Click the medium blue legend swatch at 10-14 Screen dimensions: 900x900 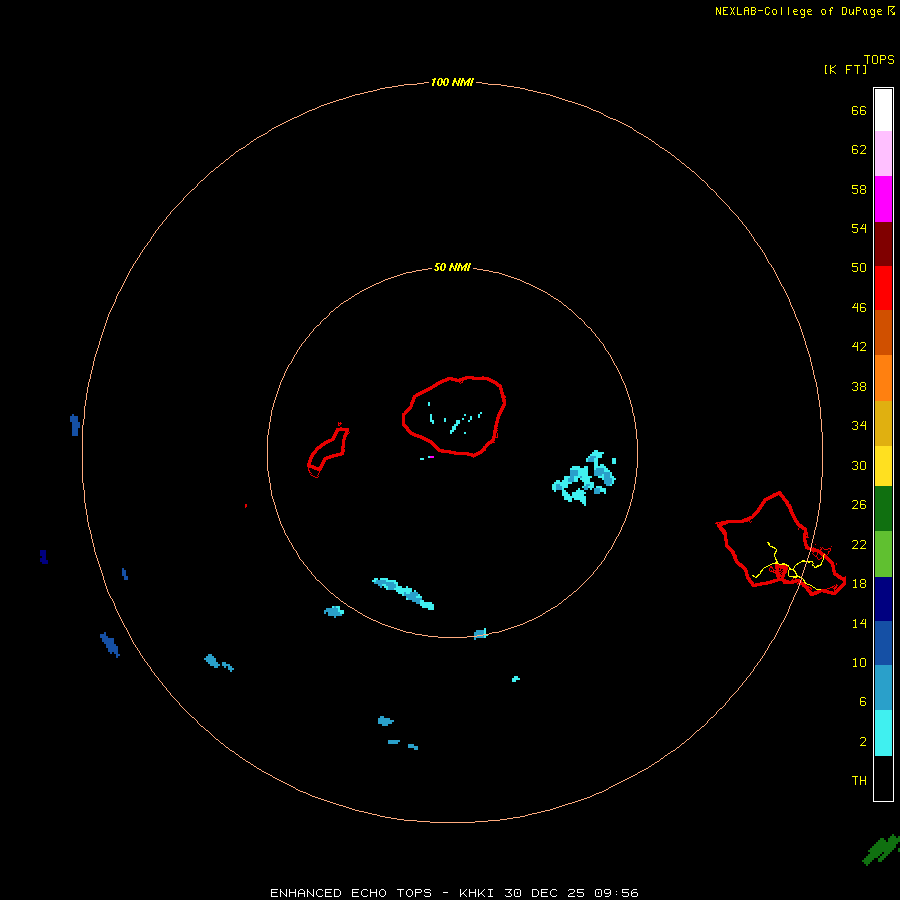click(883, 643)
